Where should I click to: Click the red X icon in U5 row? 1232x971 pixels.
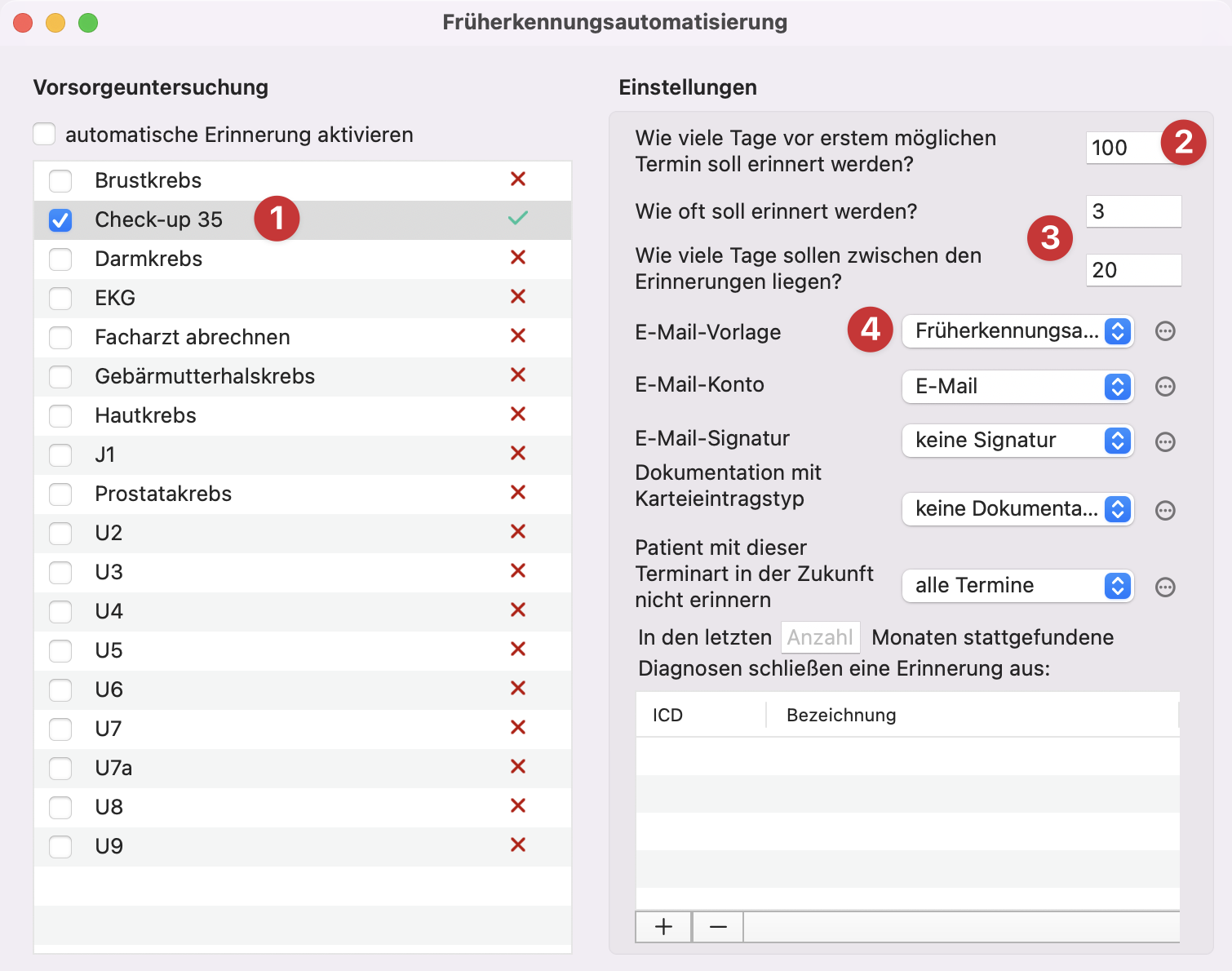point(517,649)
